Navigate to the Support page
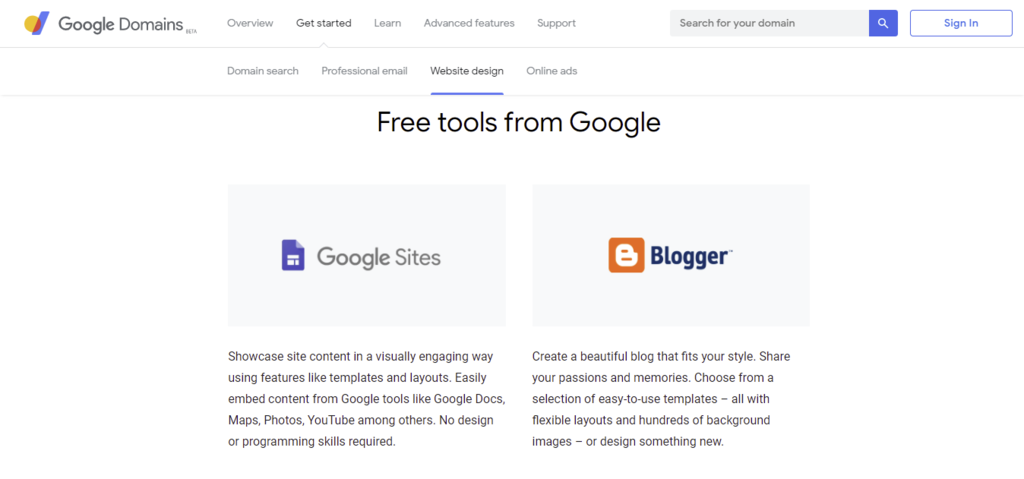The height and width of the screenshot is (479, 1024). 556,23
